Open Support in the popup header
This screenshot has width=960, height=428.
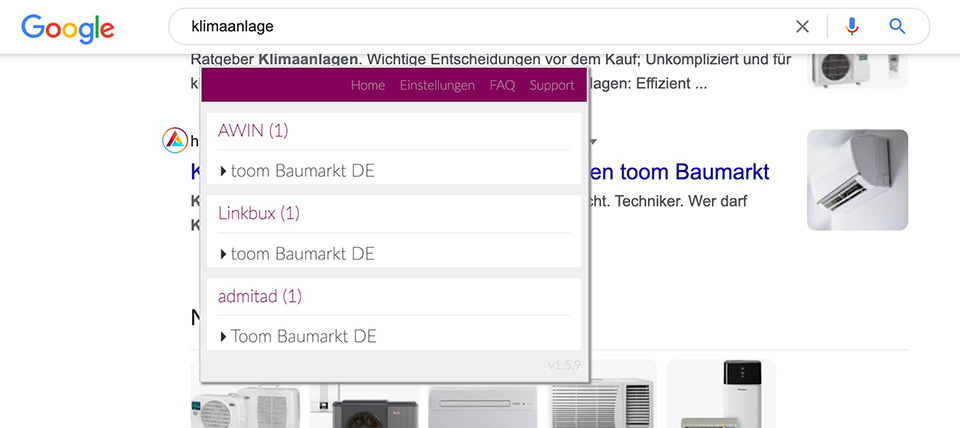(x=552, y=86)
